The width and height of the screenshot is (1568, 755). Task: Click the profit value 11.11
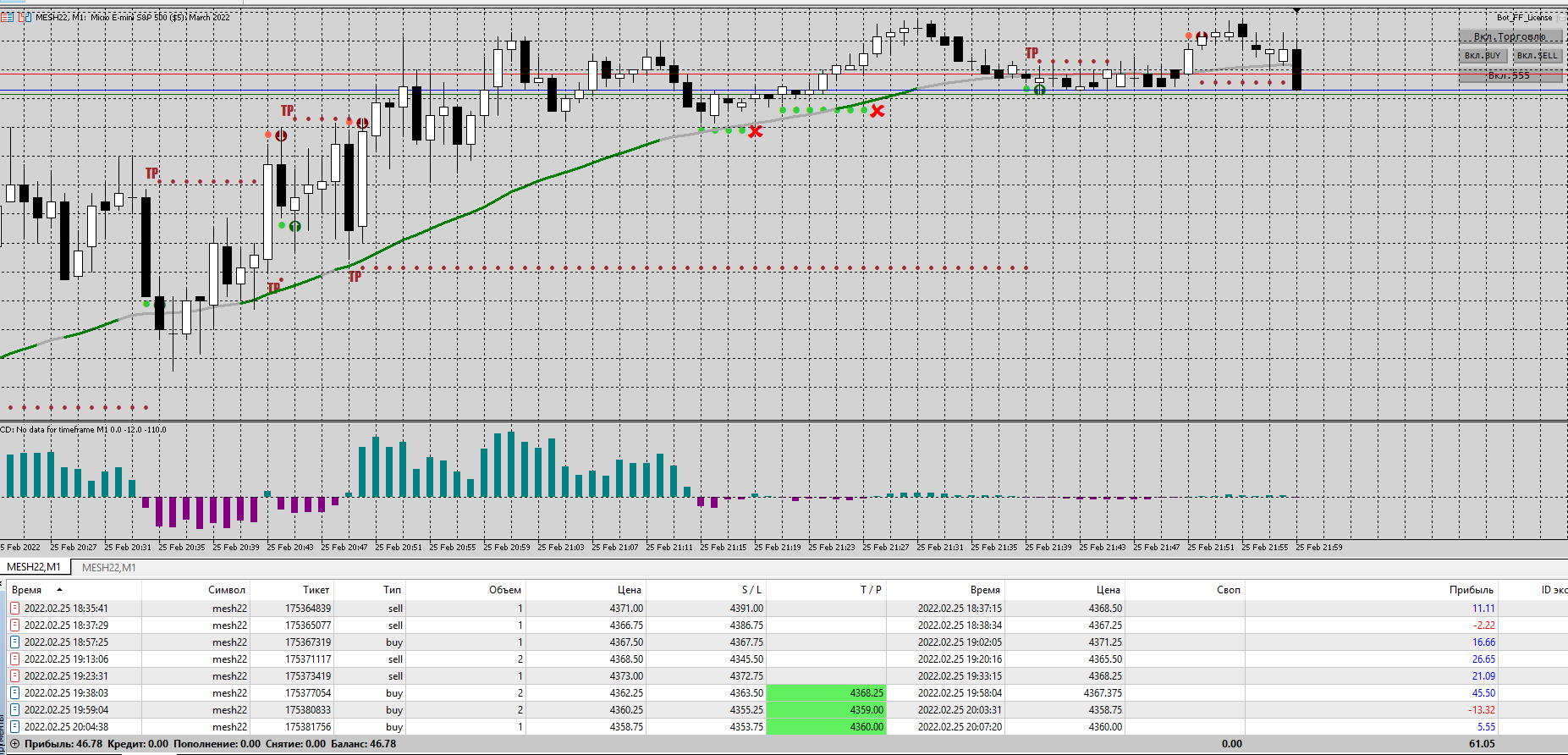[x=1483, y=609]
